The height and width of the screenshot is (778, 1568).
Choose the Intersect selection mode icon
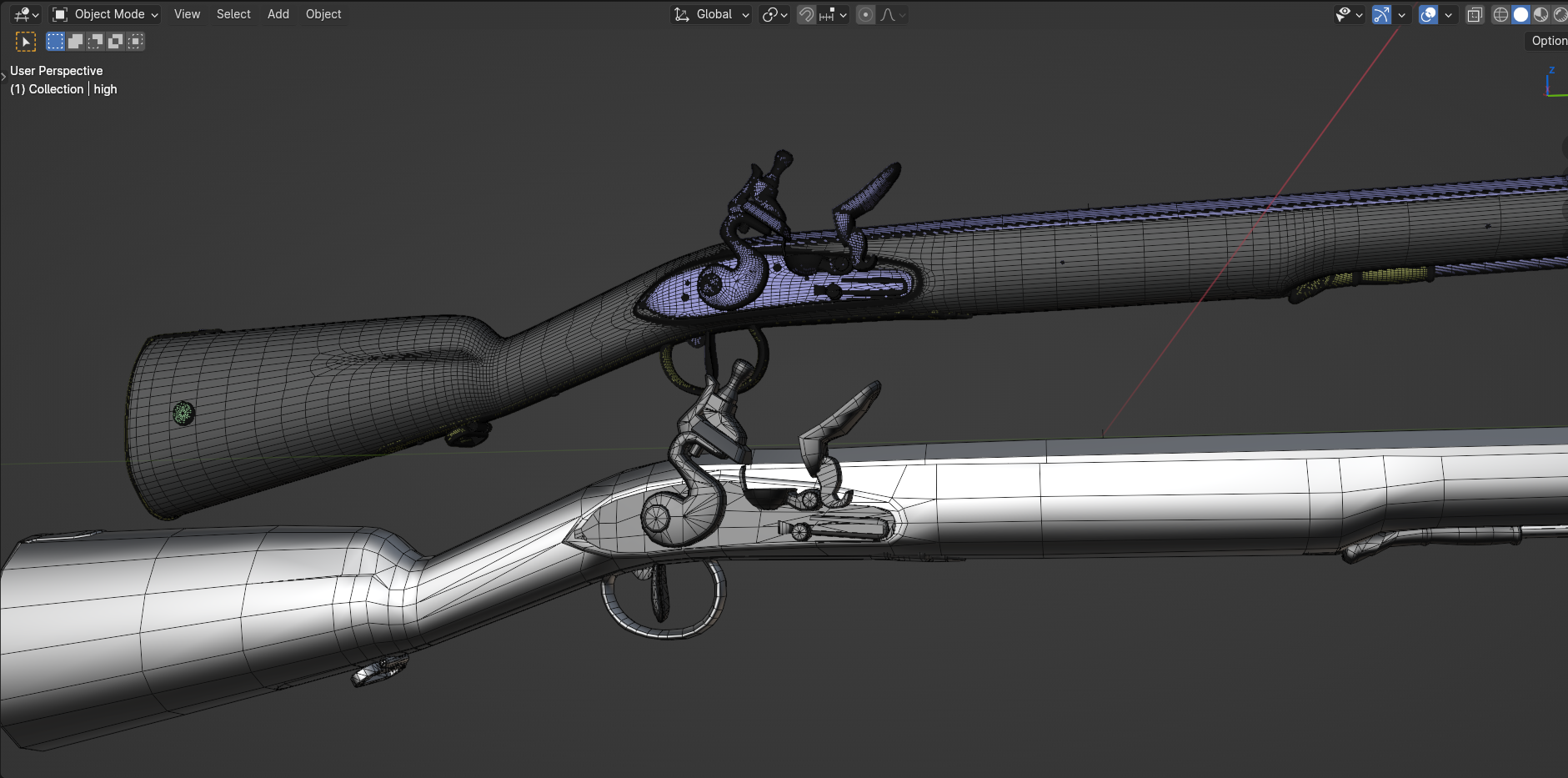point(135,42)
